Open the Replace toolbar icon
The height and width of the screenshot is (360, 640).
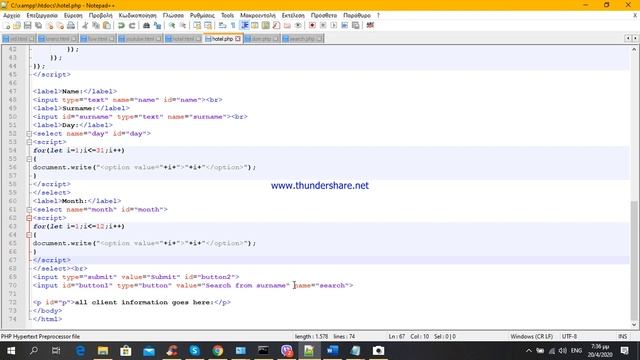157,25
